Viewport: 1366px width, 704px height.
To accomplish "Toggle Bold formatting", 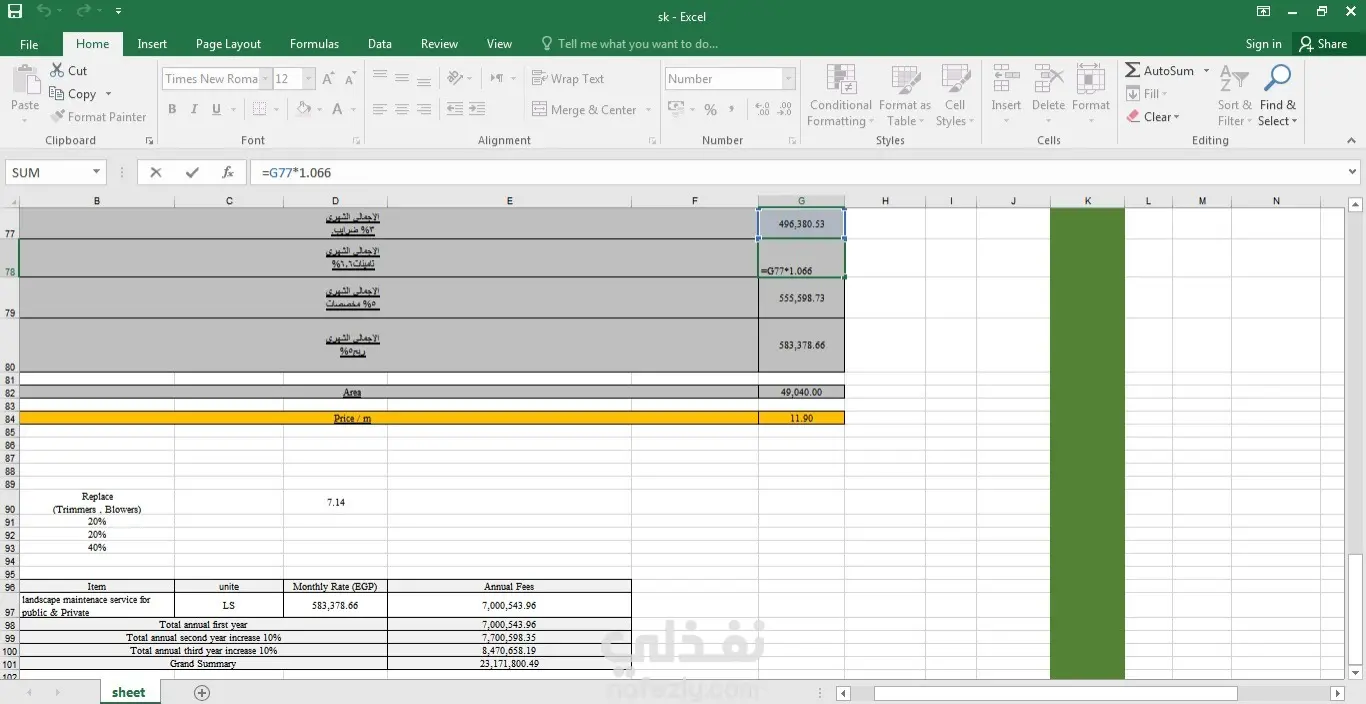I will point(172,109).
